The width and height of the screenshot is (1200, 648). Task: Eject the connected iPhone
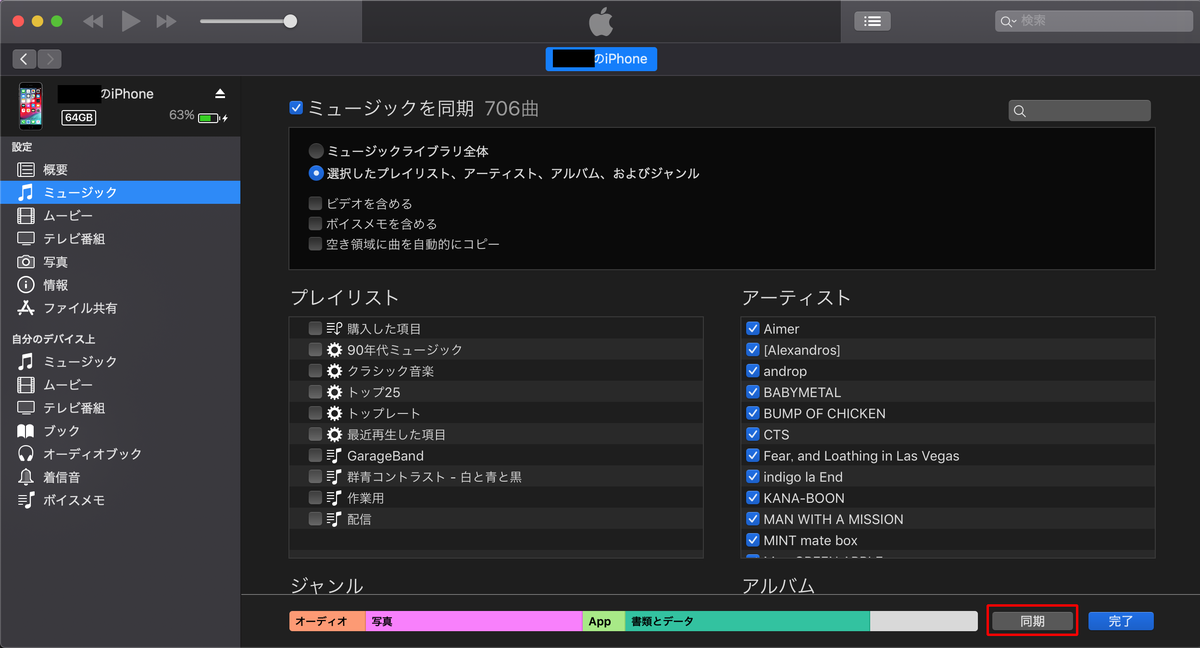coord(219,93)
